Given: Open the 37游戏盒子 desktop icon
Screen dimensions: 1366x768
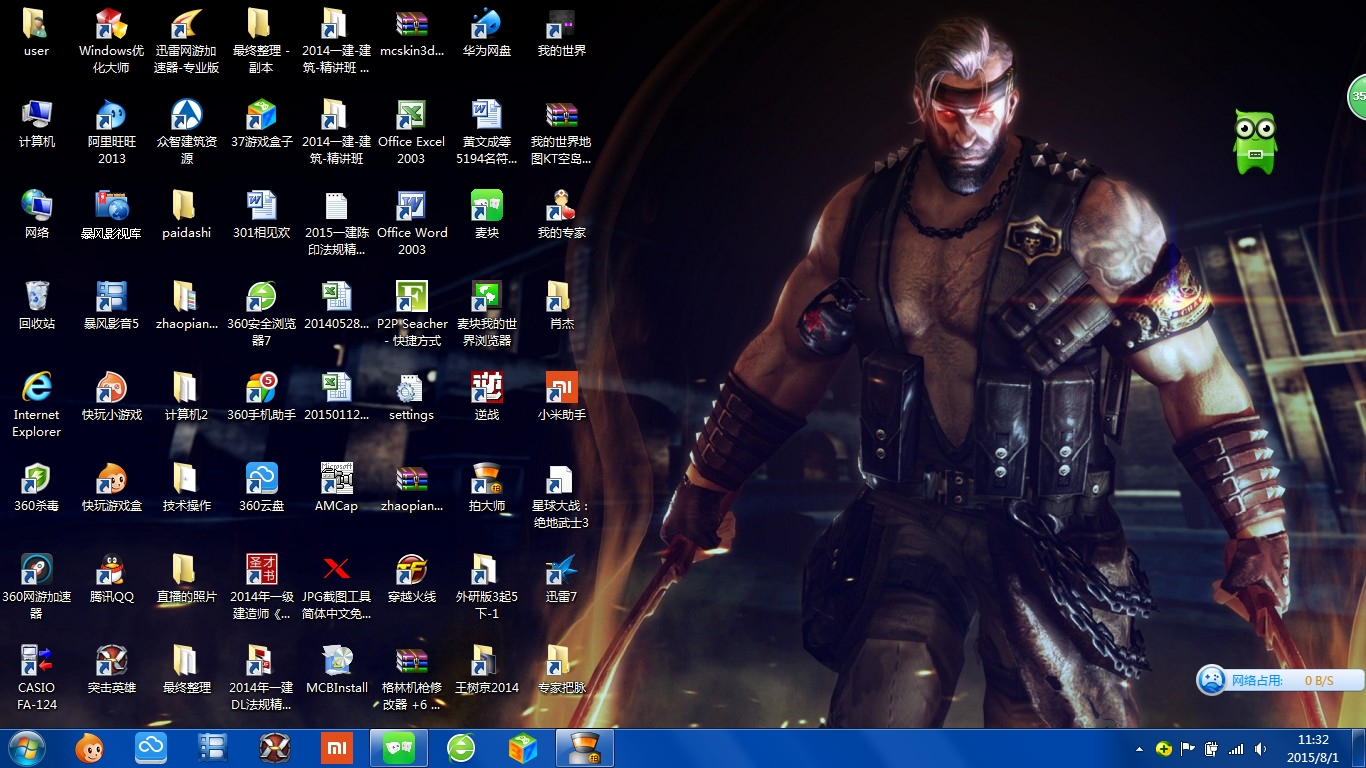Looking at the screenshot, I should (x=261, y=124).
